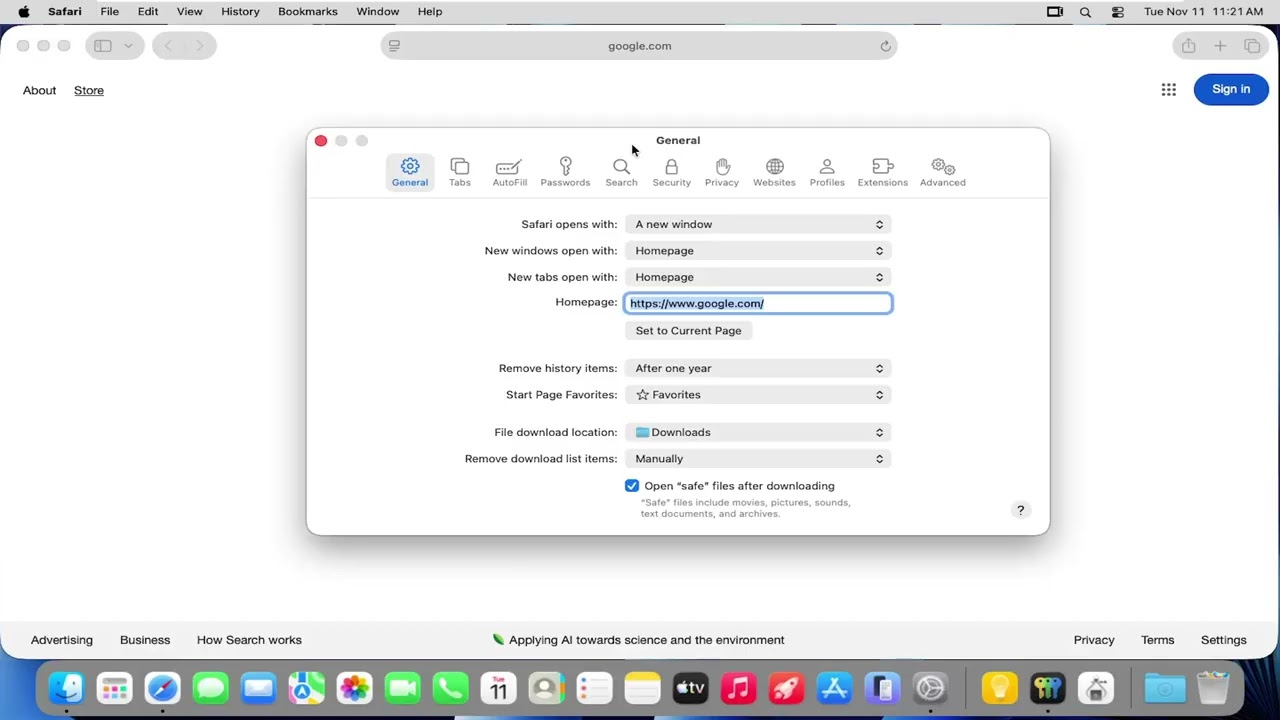Viewport: 1280px width, 720px height.
Task: Open the settings help question mark button
Action: (x=1020, y=510)
